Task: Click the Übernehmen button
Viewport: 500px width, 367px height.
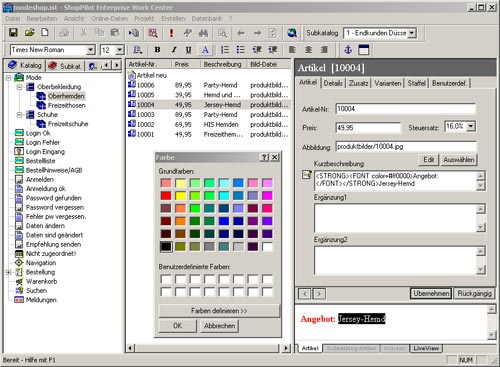Action: [431, 293]
